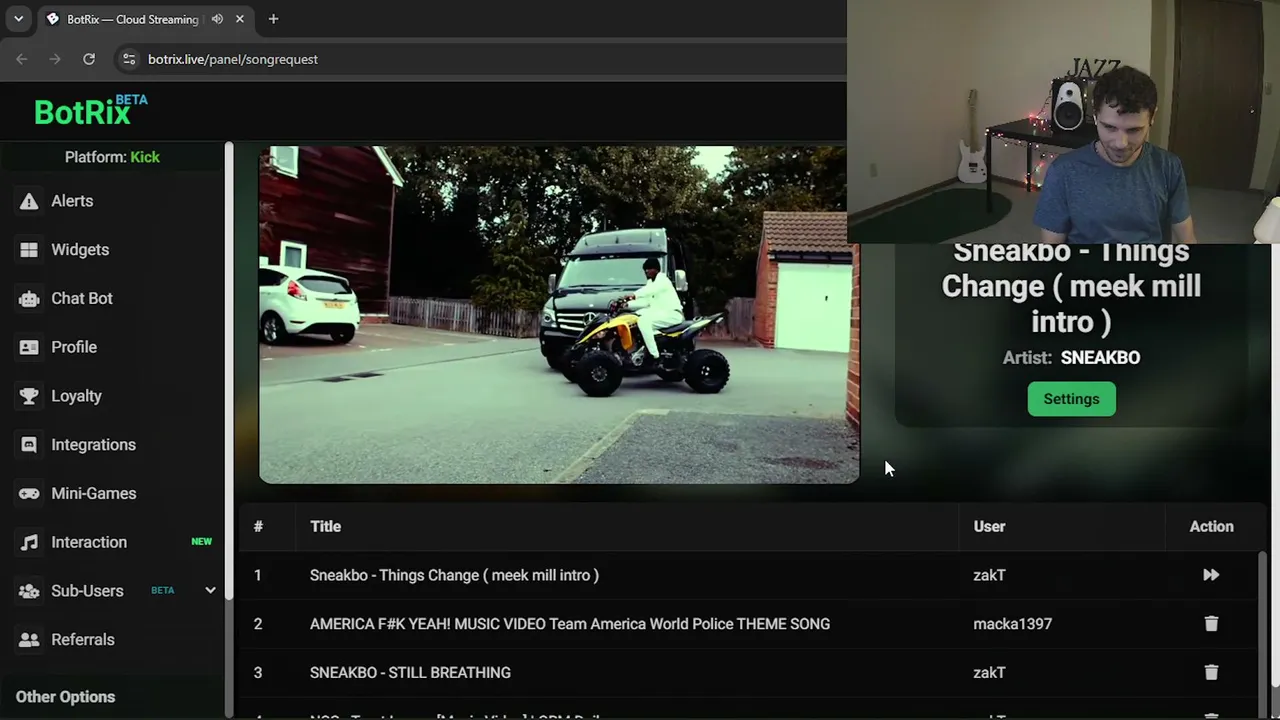Skip the currently playing Sneakbo song
1280x720 pixels.
click(x=1211, y=575)
